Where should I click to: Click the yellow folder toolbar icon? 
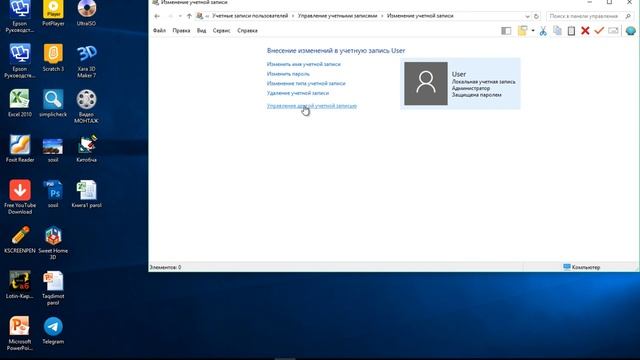pyautogui.click(x=522, y=31)
